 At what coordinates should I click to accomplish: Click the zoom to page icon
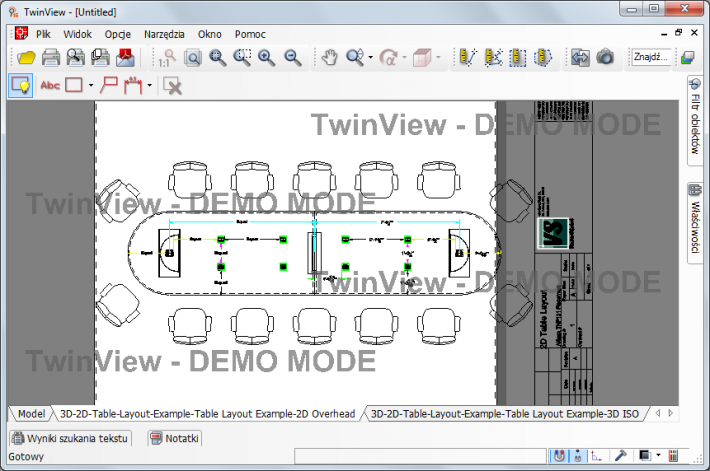(193, 58)
